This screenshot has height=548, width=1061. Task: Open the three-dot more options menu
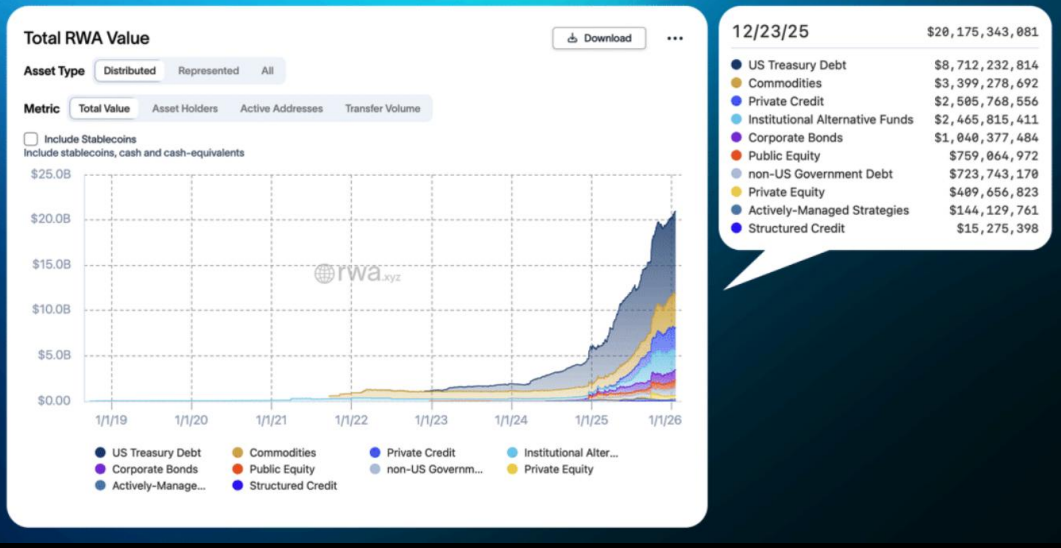[x=675, y=38]
